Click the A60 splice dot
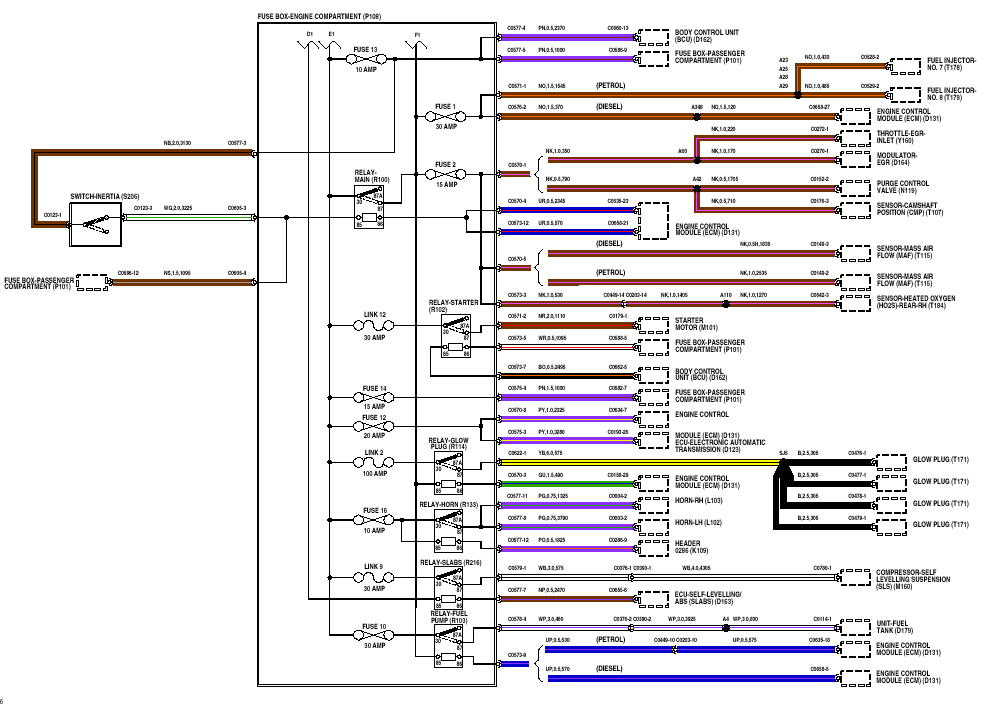The height and width of the screenshot is (704, 981). point(696,160)
